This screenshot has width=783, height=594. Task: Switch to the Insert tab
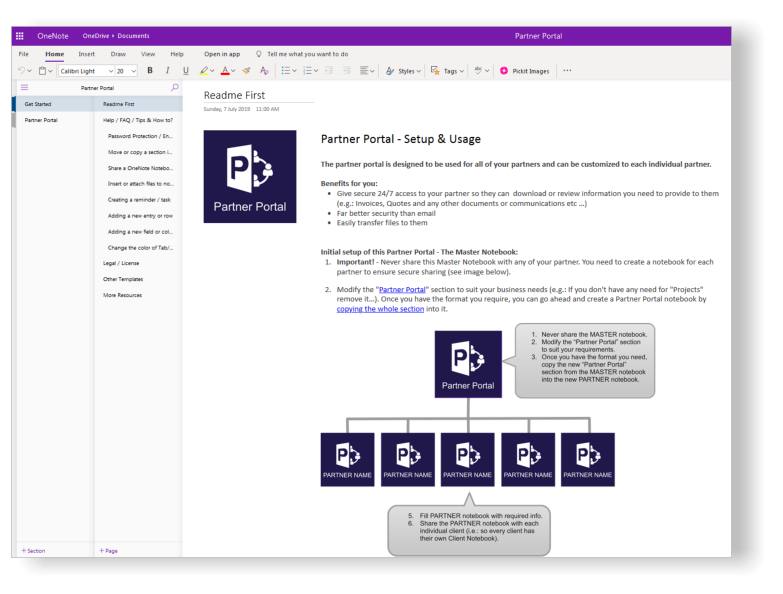click(x=86, y=54)
